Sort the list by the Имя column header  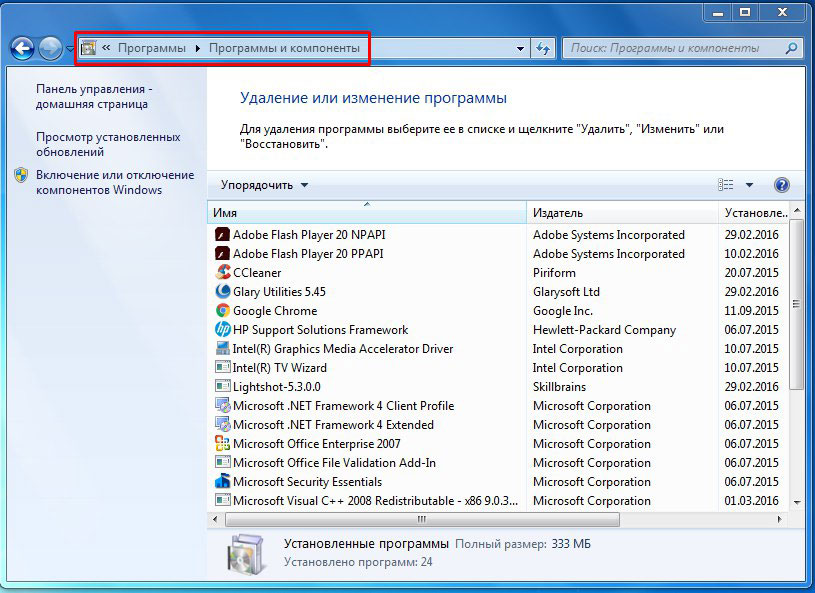(x=366, y=213)
